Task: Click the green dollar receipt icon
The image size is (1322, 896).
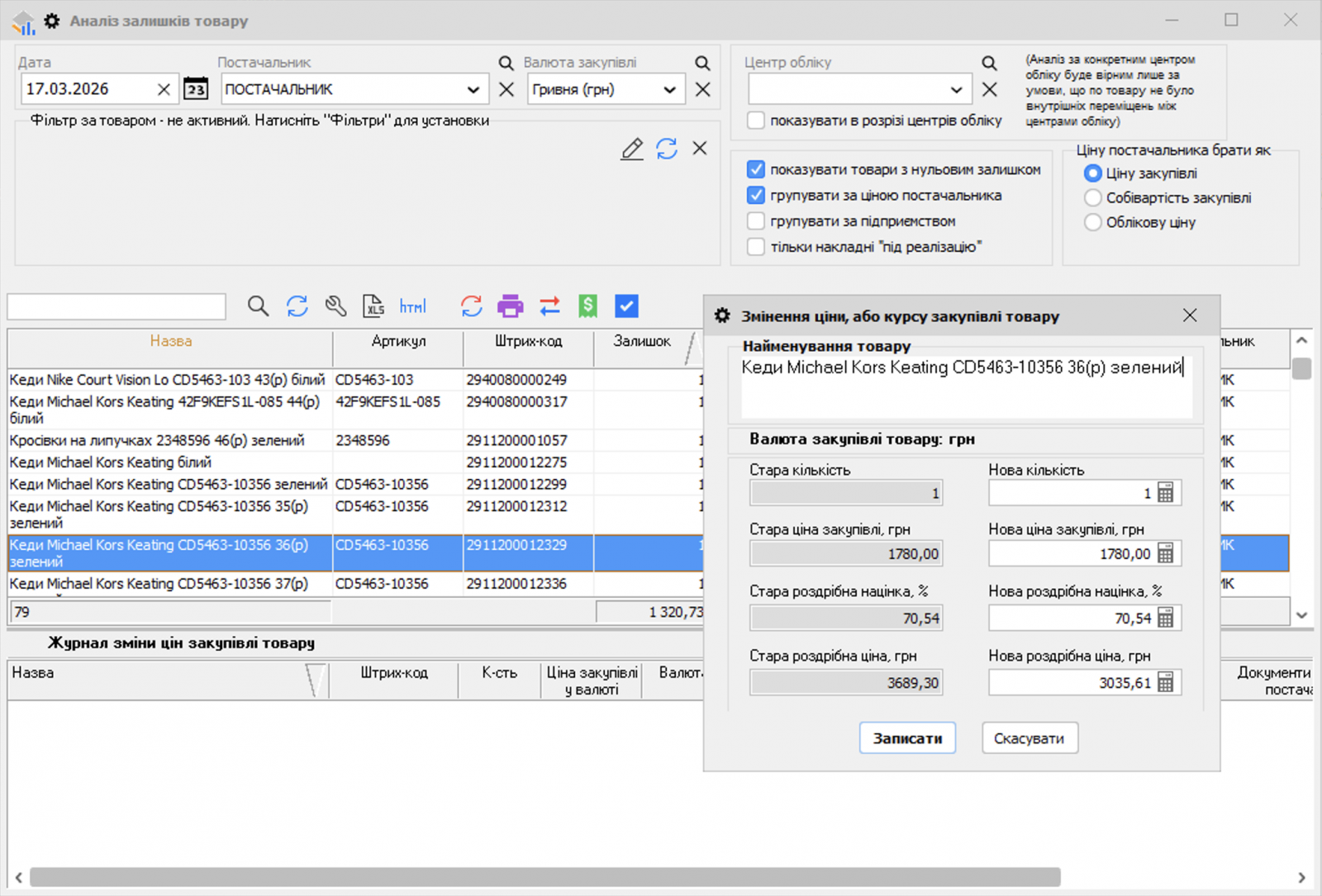Action: pyautogui.click(x=587, y=306)
